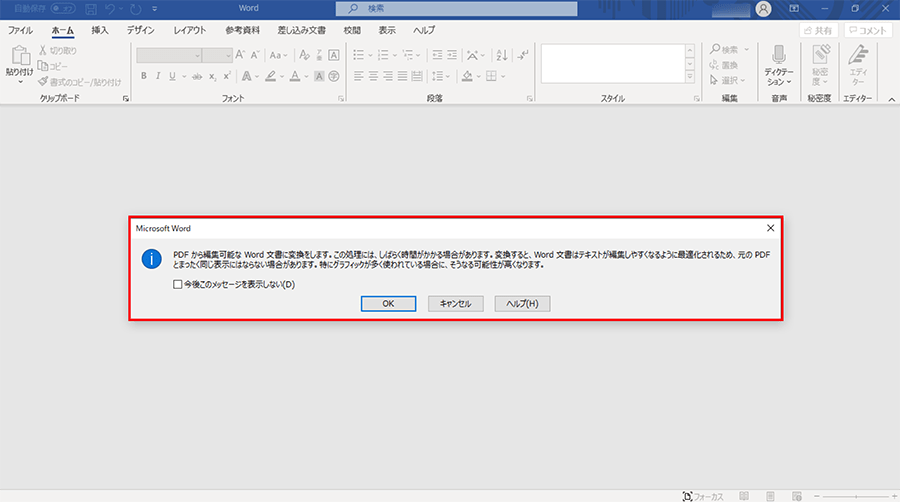Start Dictation microphone
This screenshot has height=502, width=900.
point(779,56)
